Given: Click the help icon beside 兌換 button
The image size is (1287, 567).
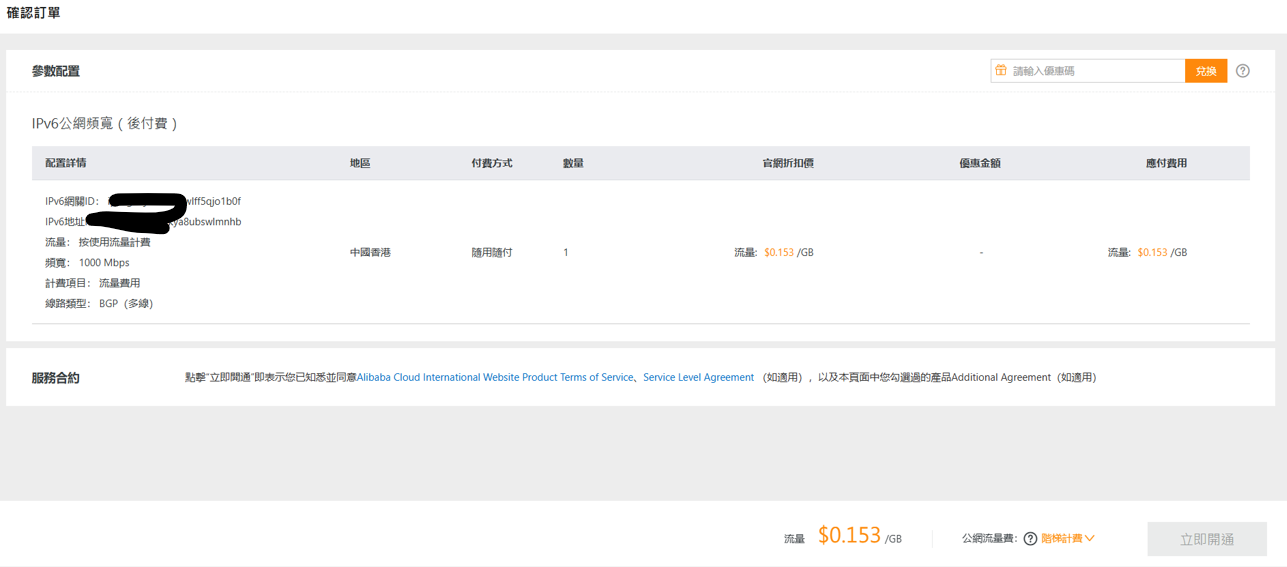Looking at the screenshot, I should pyautogui.click(x=1242, y=71).
